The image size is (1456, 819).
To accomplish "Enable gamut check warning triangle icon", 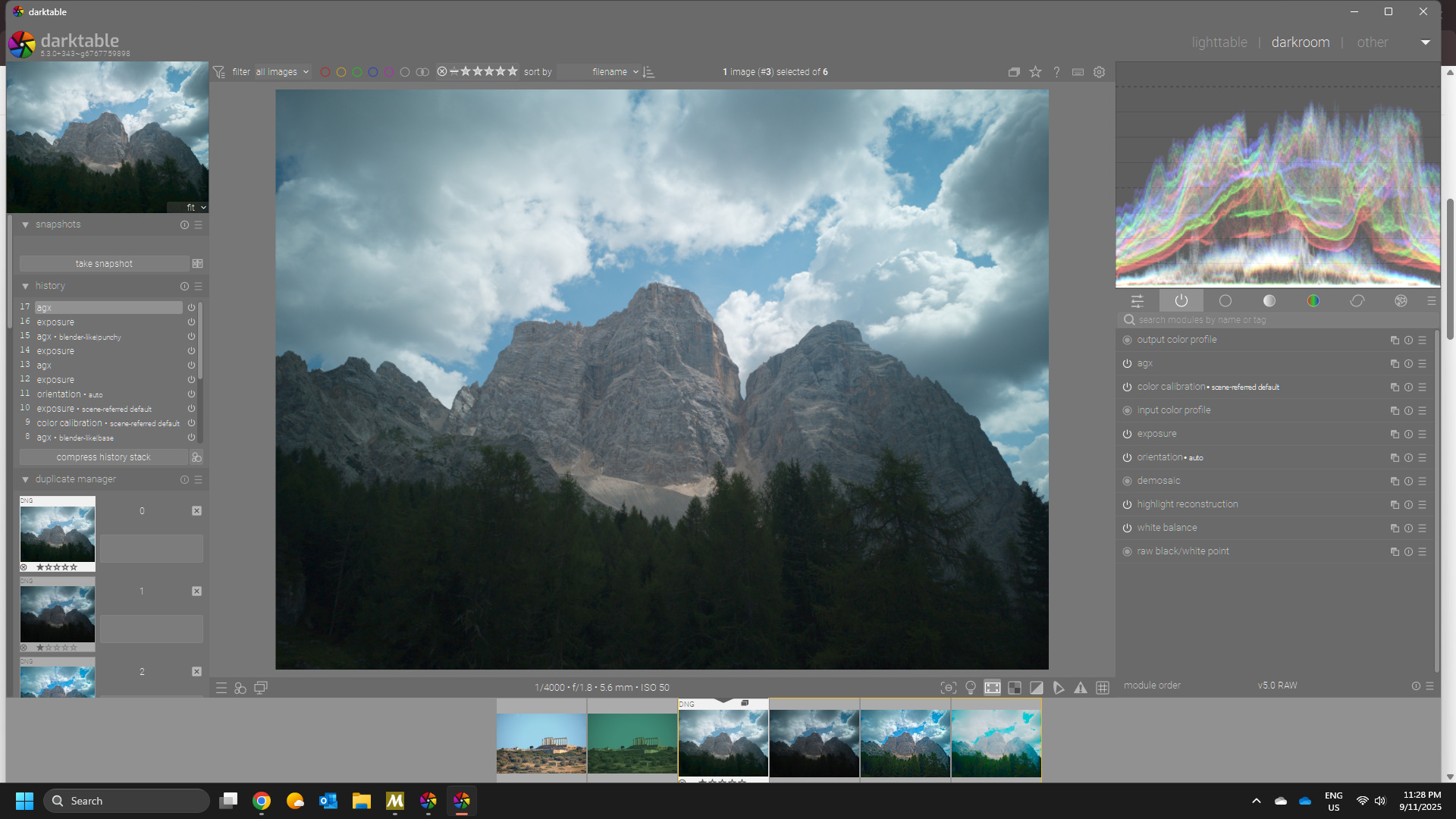I will pos(1081,688).
